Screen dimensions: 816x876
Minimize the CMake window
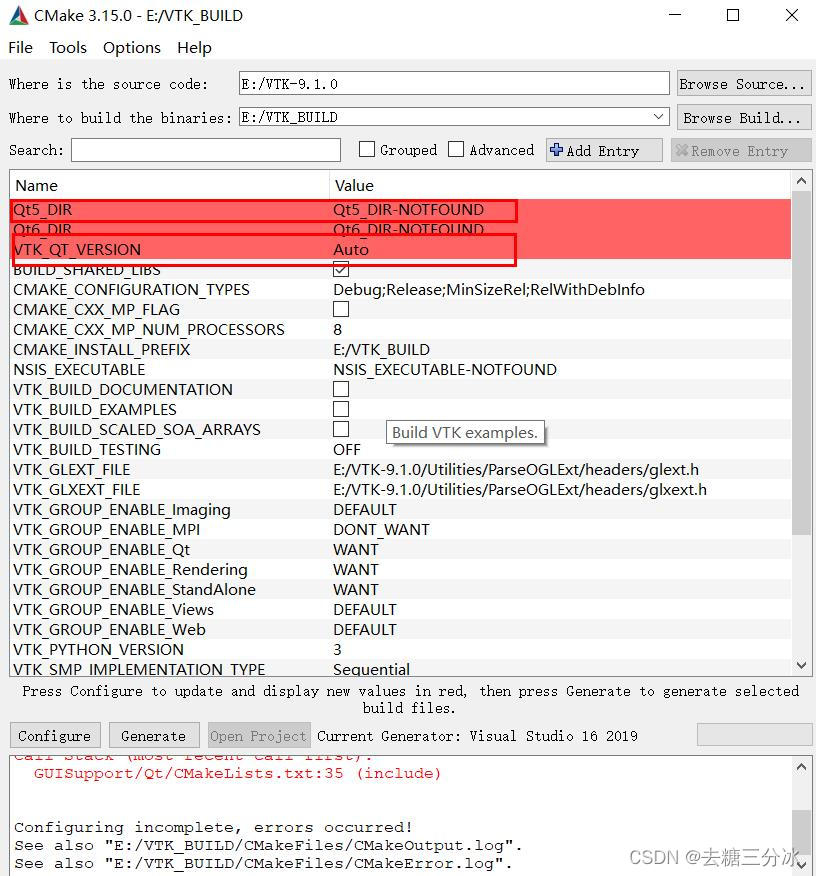[675, 15]
